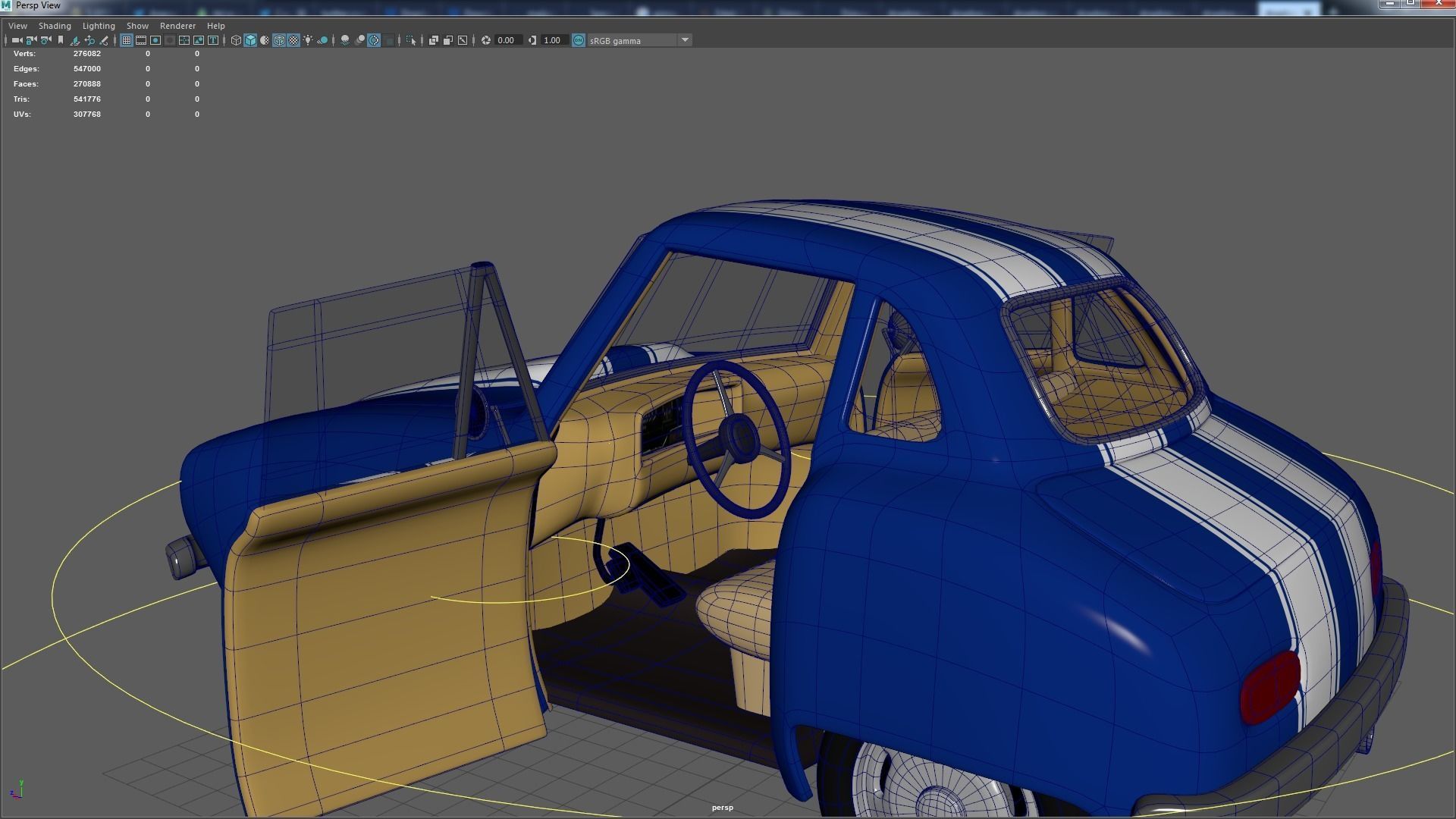Click the XYZ axis indicator gizmo
Screen dimensions: 1456x819
(x=16, y=789)
